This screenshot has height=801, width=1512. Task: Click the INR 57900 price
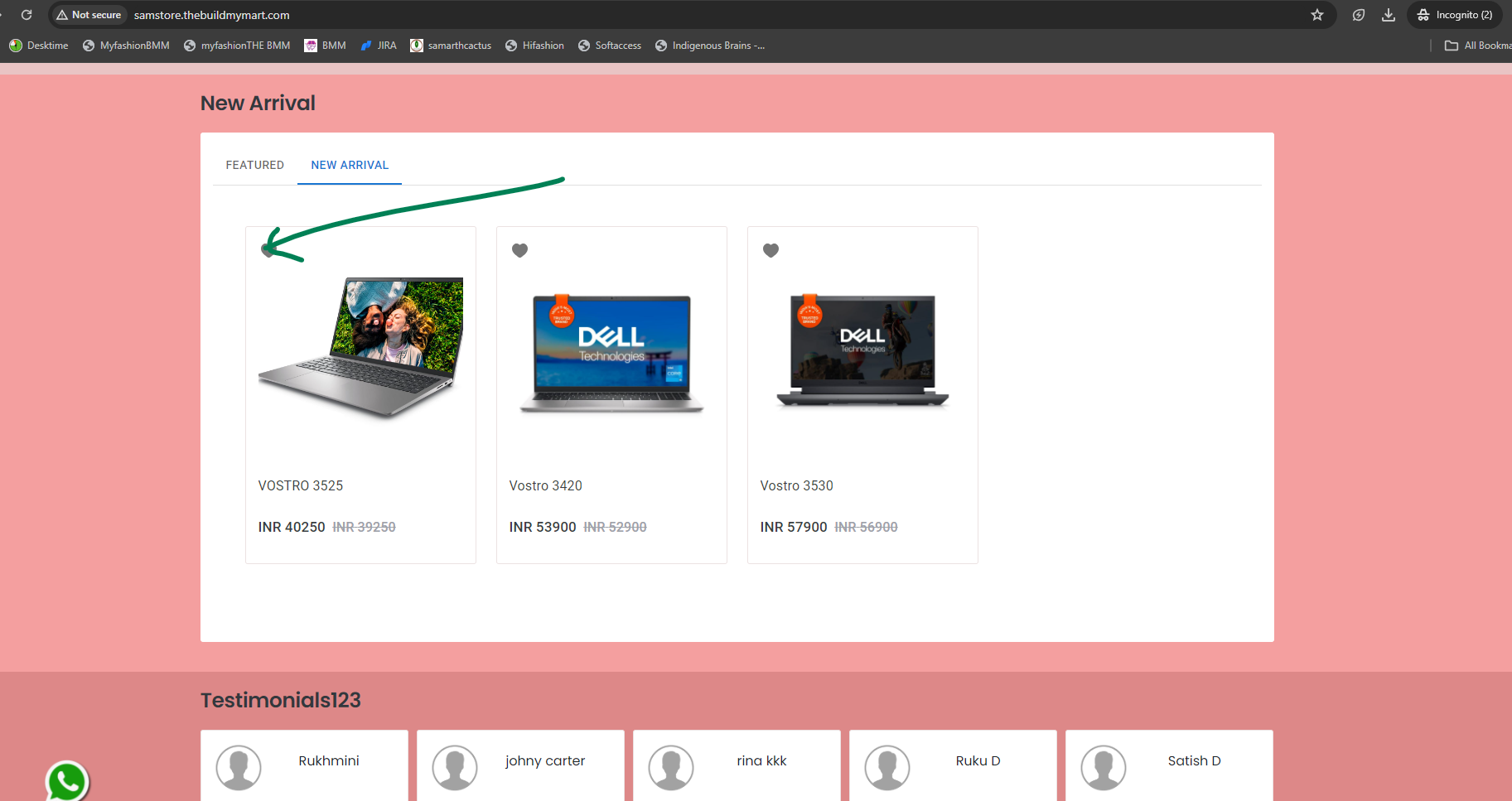(x=794, y=527)
